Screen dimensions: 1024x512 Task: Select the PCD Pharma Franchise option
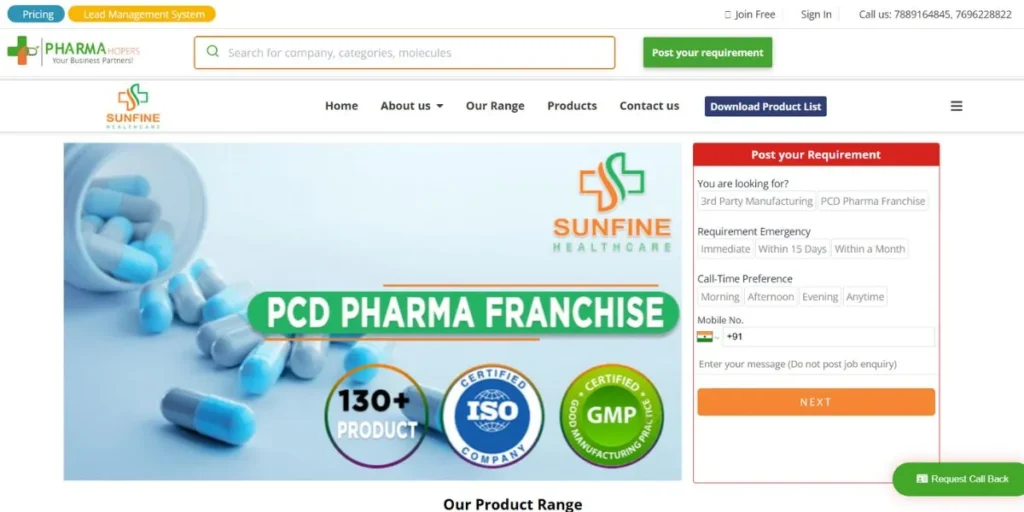(x=872, y=201)
